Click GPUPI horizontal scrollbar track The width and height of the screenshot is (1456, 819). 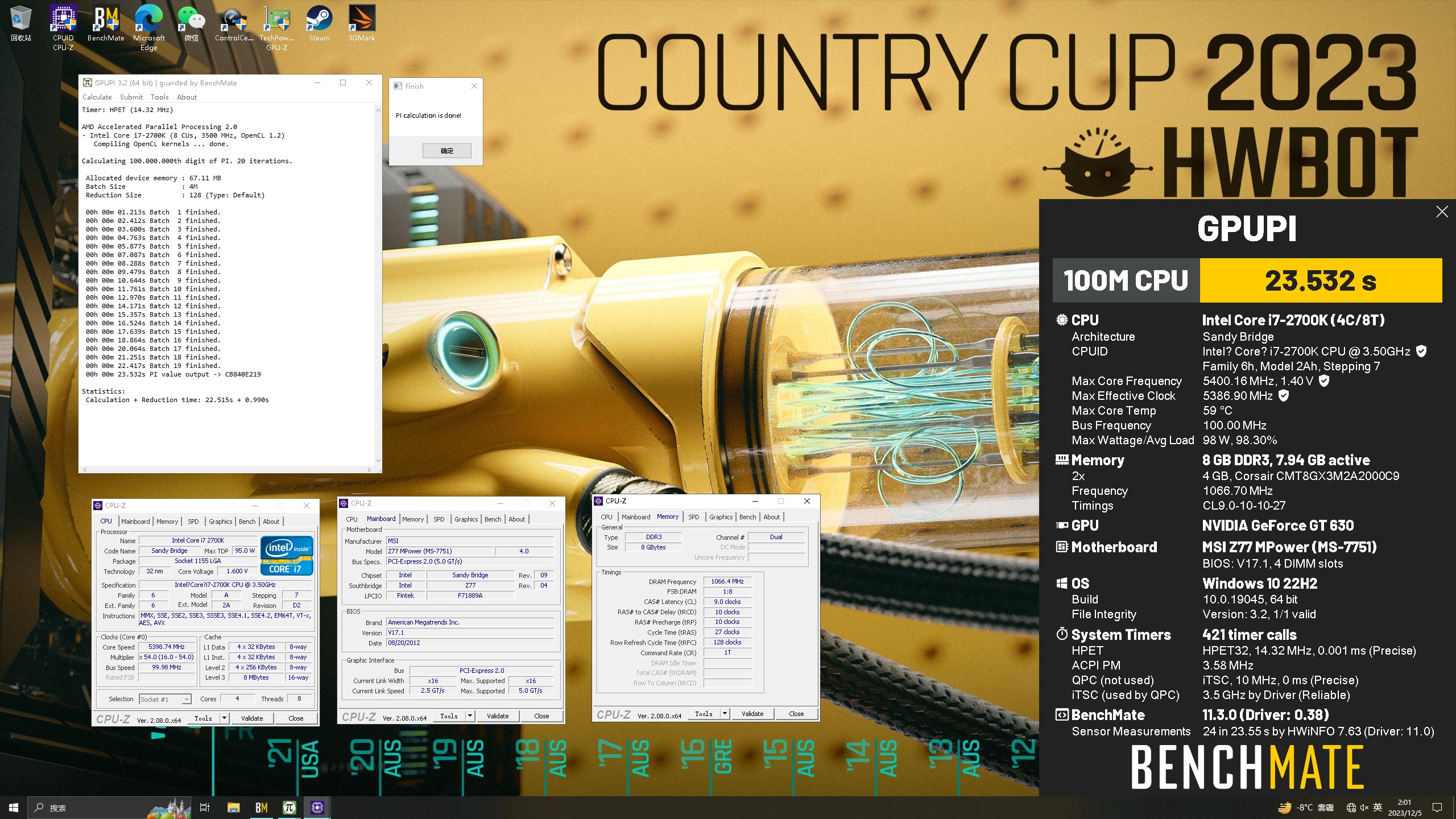tap(226, 470)
